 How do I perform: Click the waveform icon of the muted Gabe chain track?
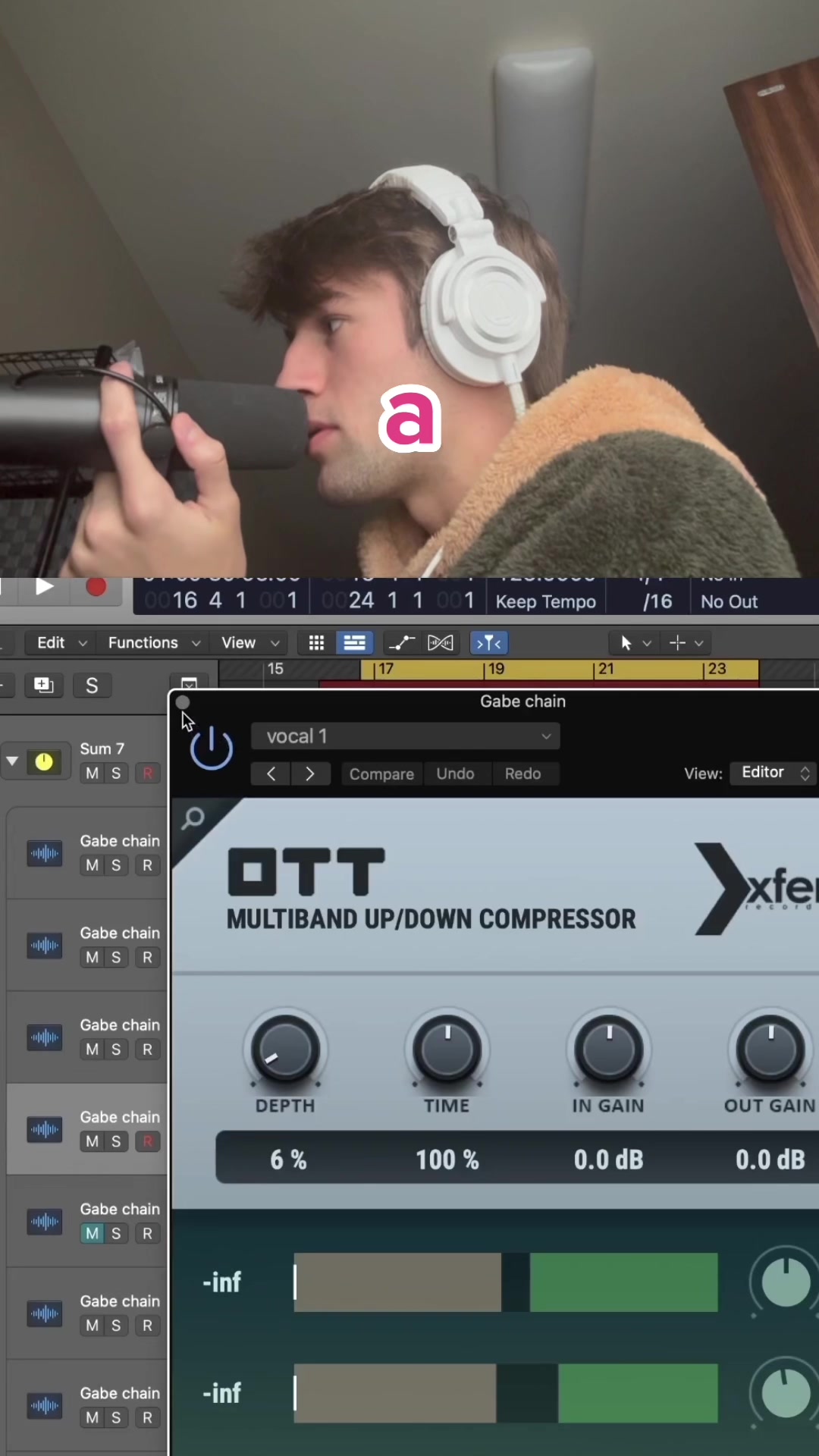click(45, 1222)
